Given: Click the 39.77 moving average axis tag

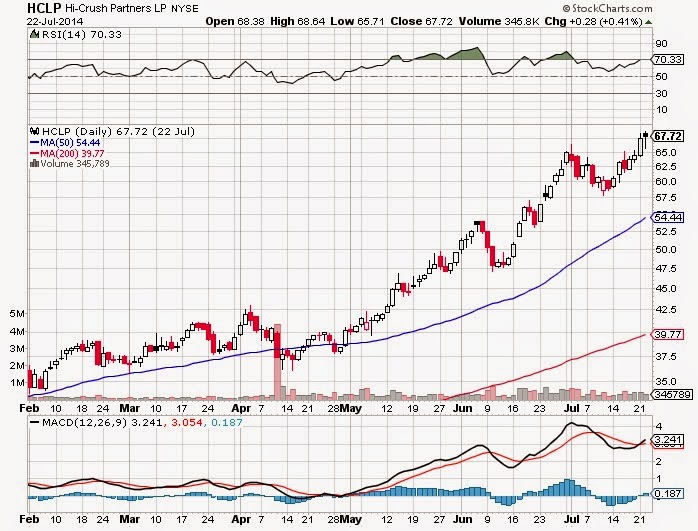Looking at the screenshot, I should point(667,334).
